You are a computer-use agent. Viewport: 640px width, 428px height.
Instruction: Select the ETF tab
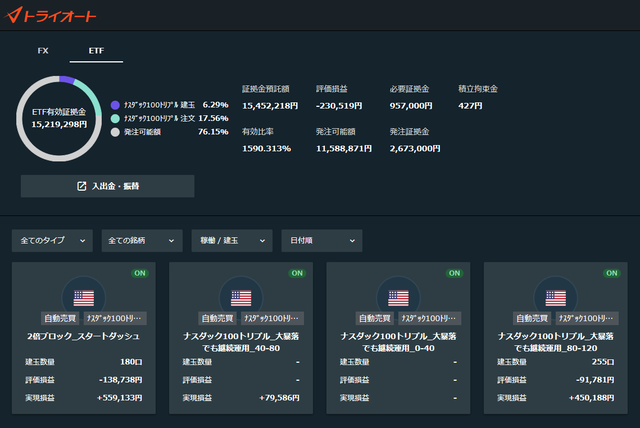[96, 51]
